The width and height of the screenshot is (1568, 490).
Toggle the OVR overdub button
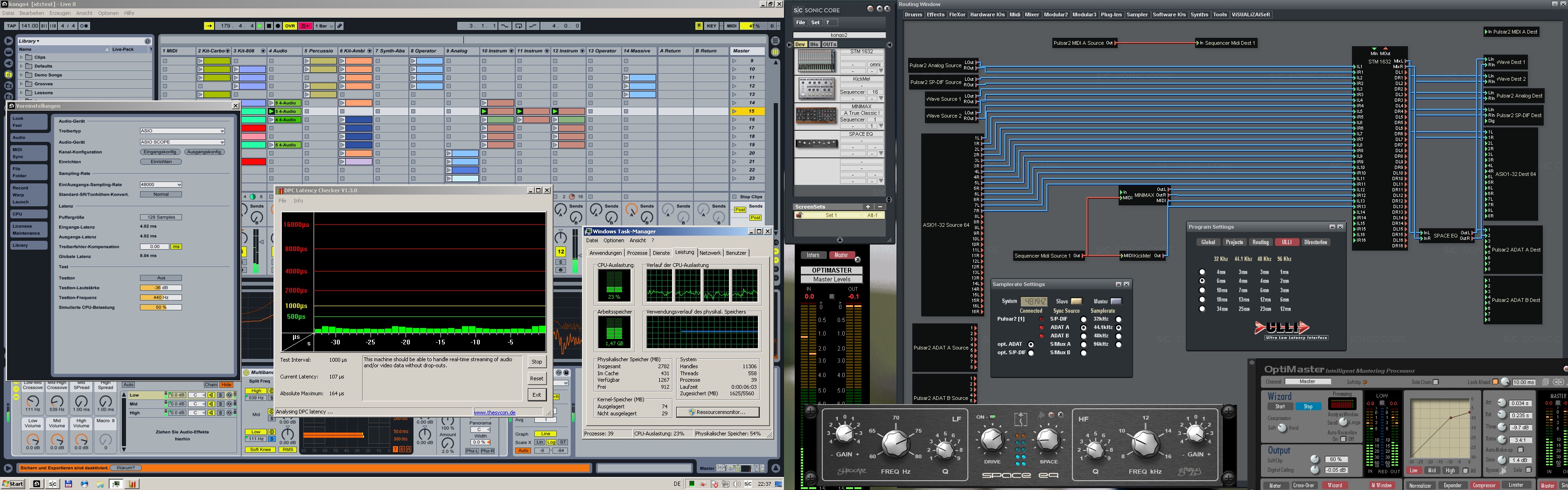click(x=290, y=26)
